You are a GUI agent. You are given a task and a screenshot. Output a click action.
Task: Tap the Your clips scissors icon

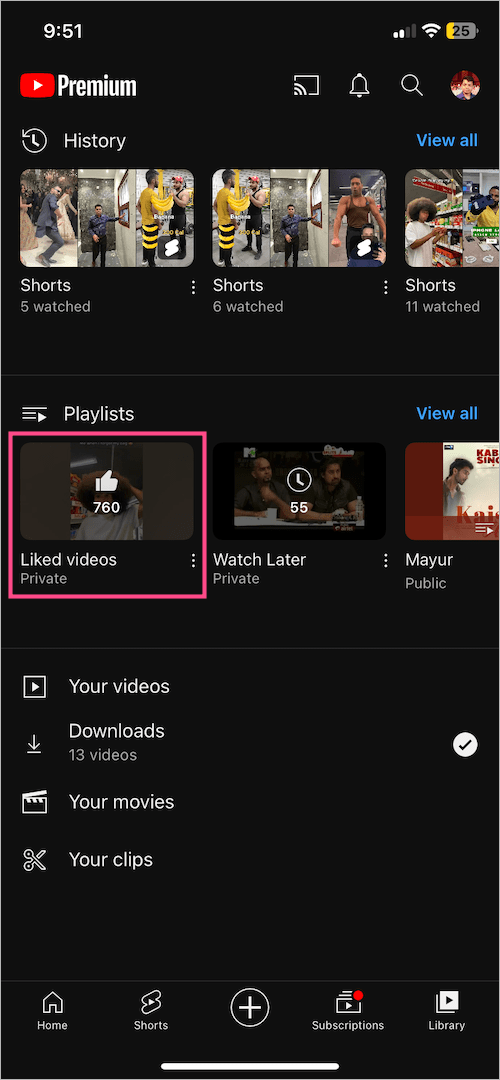click(x=34, y=860)
